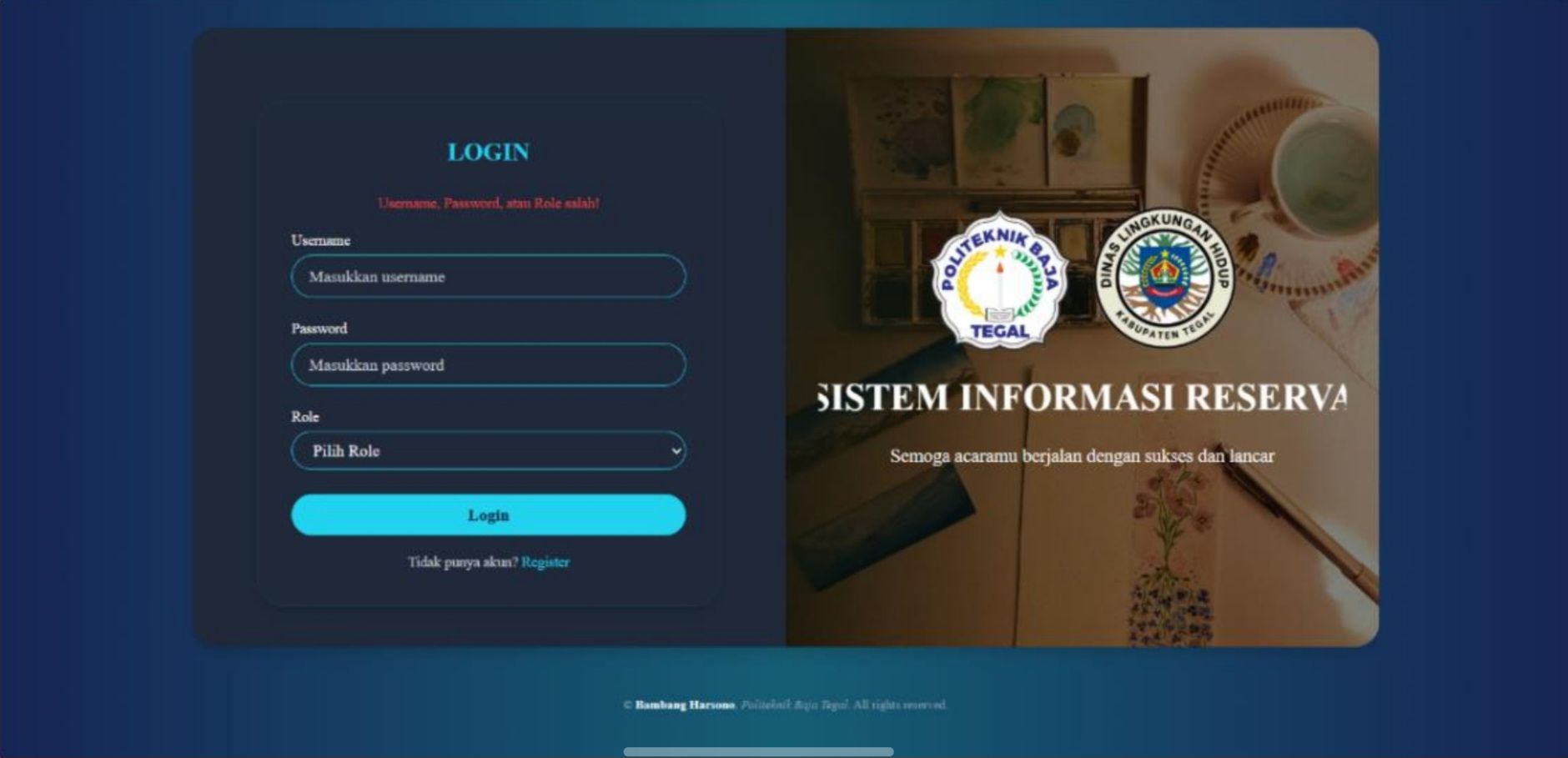Follow the Register link
Viewport: 1568px width, 758px height.
point(545,562)
